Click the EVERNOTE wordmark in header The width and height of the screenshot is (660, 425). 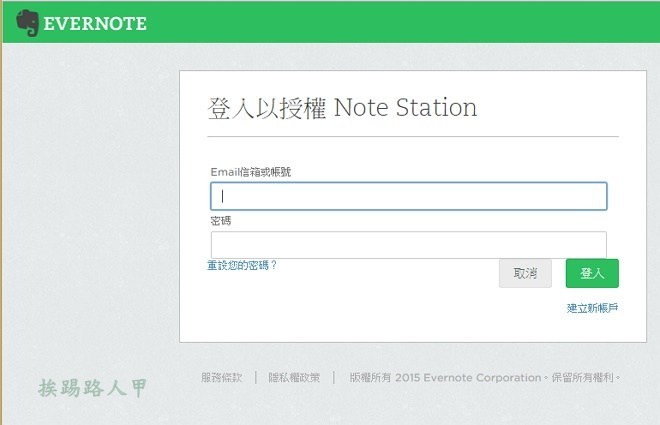(95, 24)
